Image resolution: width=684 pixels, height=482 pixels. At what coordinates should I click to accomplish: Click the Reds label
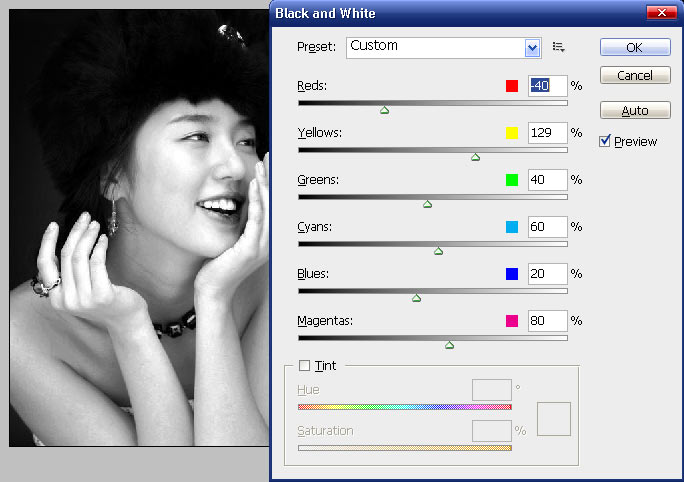tap(312, 85)
